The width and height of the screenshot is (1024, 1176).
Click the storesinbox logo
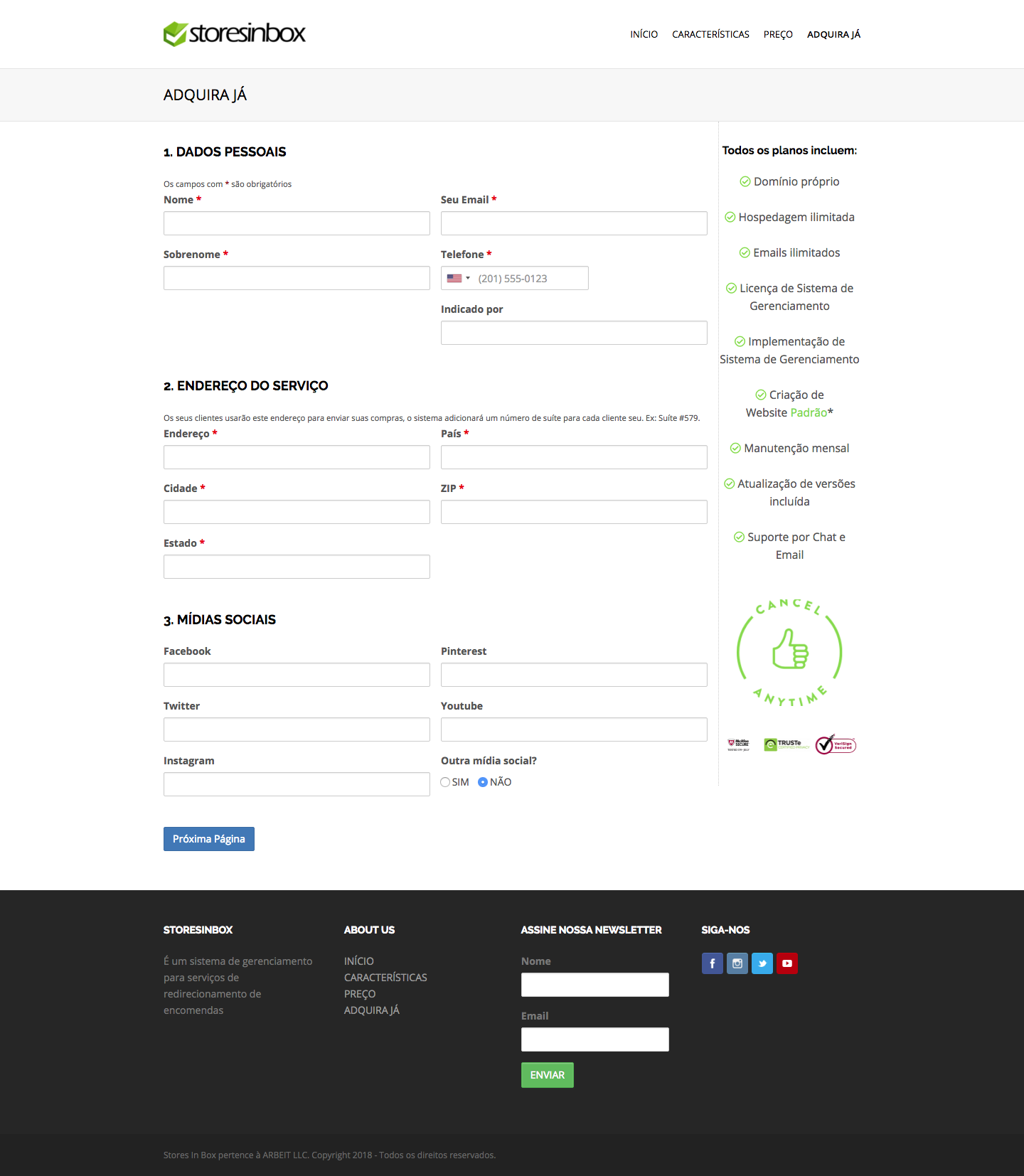(235, 33)
